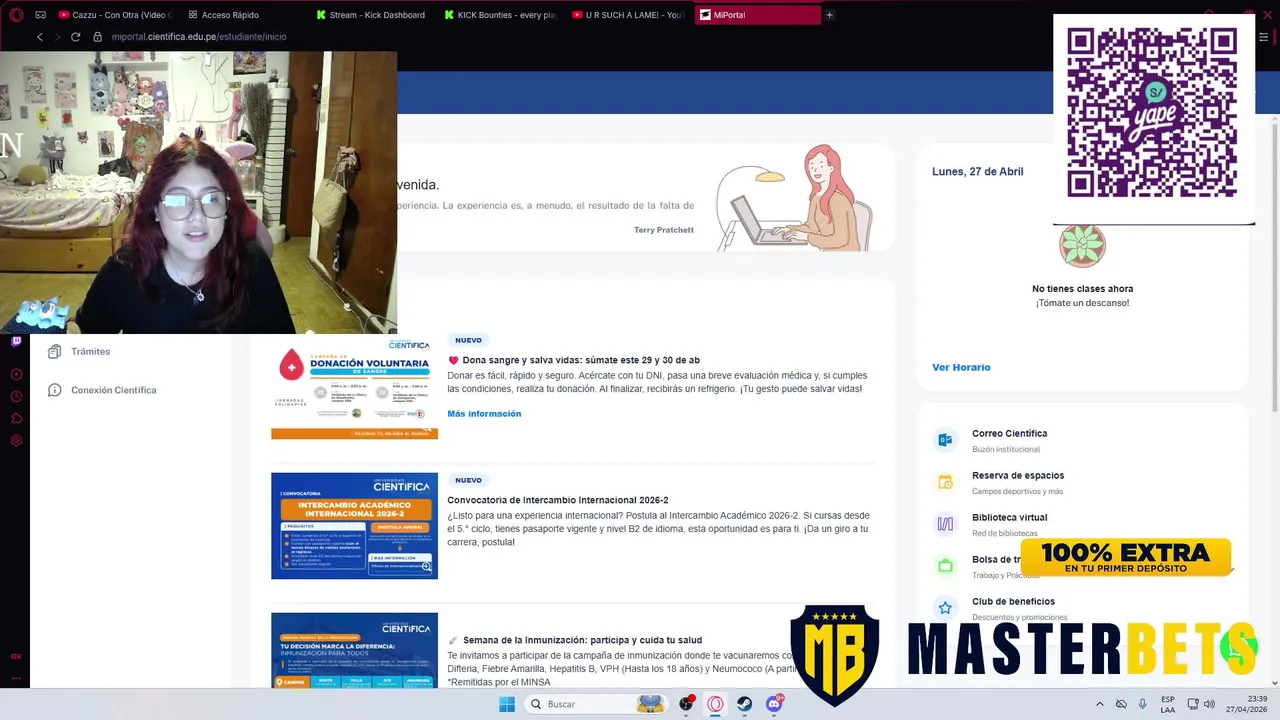Screen dimensions: 1280x720
Task: Open the GX Corner gamepad icon
Action: click(x=40, y=15)
